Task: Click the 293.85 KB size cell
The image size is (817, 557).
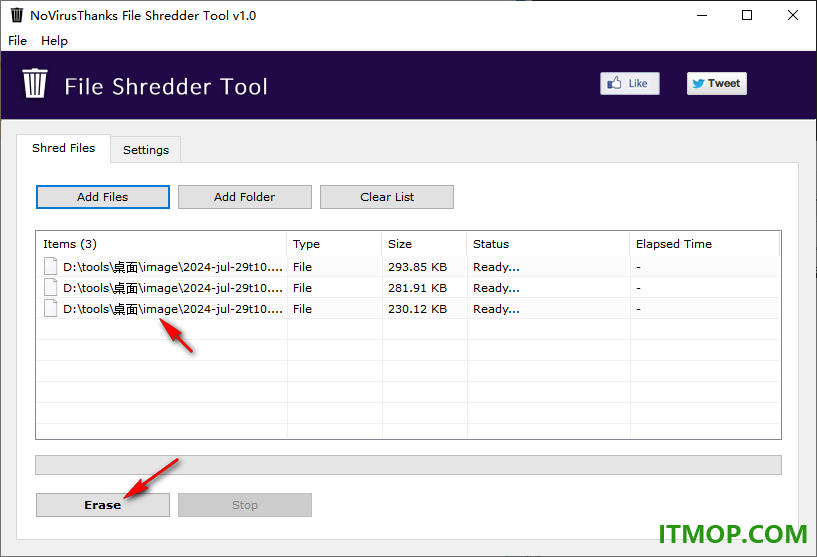Action: click(417, 267)
